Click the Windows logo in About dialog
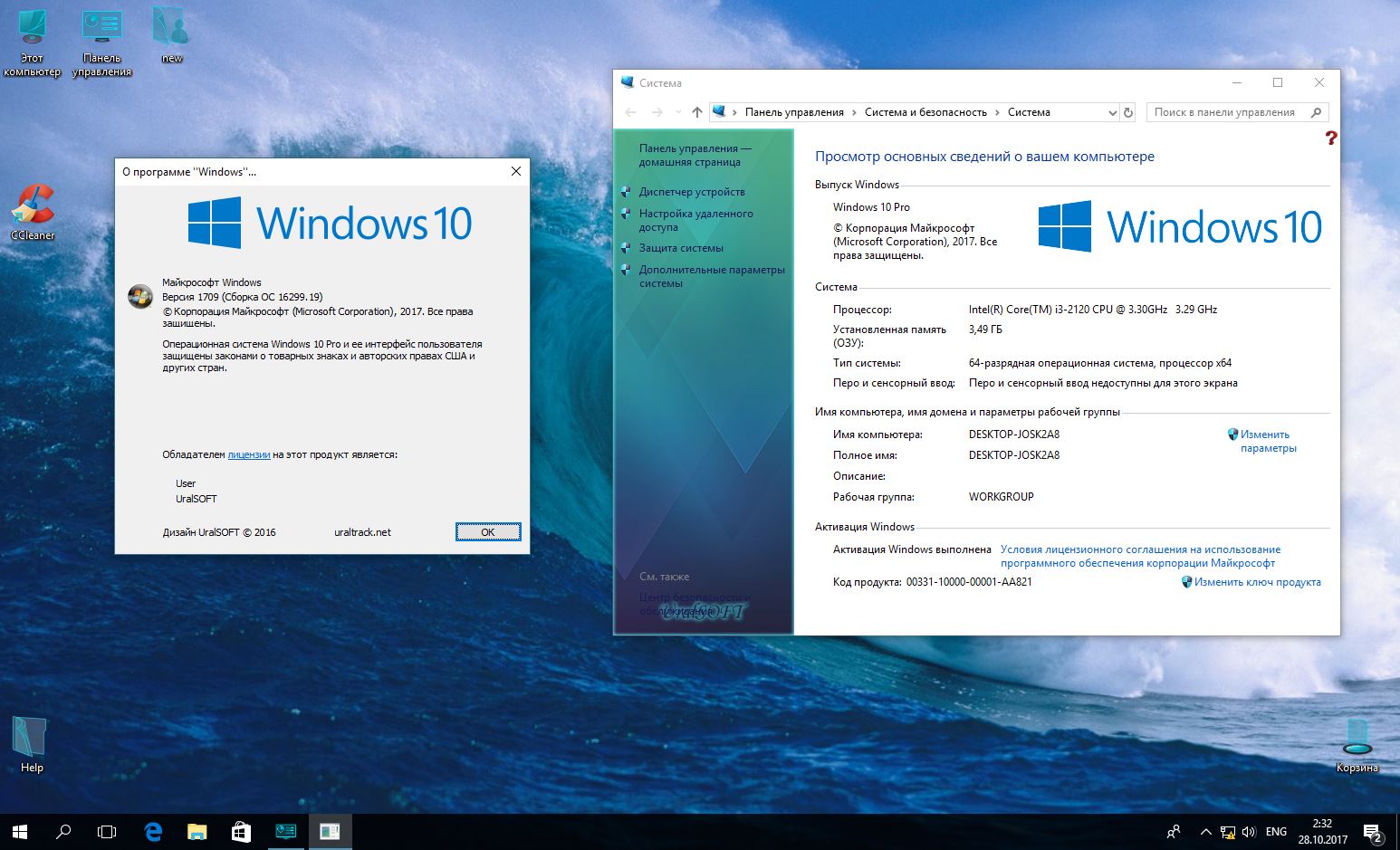This screenshot has height=850, width=1400. pyautogui.click(x=330, y=223)
